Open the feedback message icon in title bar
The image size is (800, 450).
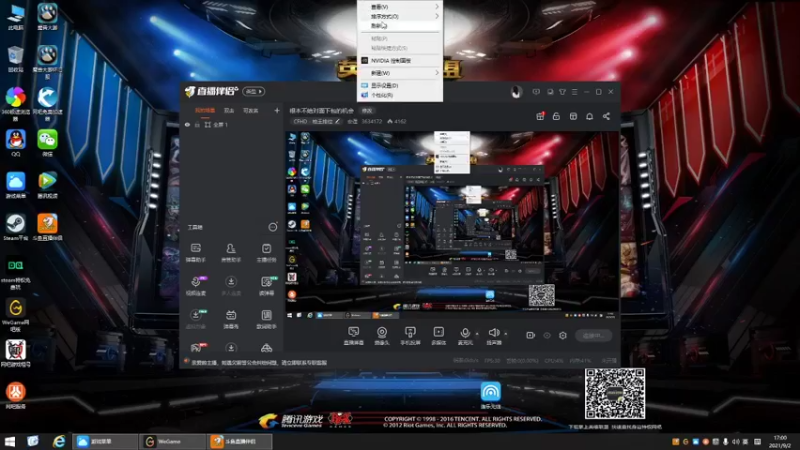pos(536,92)
